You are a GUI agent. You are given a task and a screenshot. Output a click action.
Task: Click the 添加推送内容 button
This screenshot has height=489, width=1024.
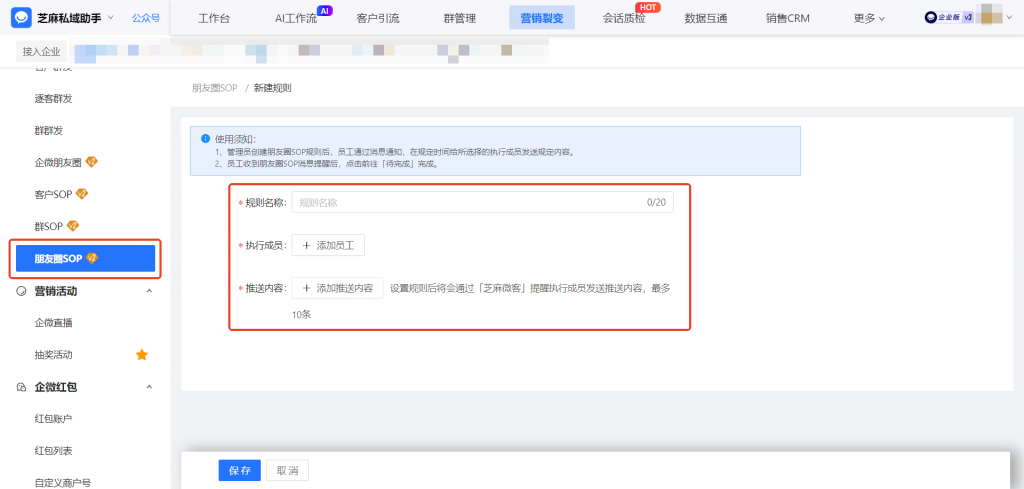pyautogui.click(x=338, y=288)
